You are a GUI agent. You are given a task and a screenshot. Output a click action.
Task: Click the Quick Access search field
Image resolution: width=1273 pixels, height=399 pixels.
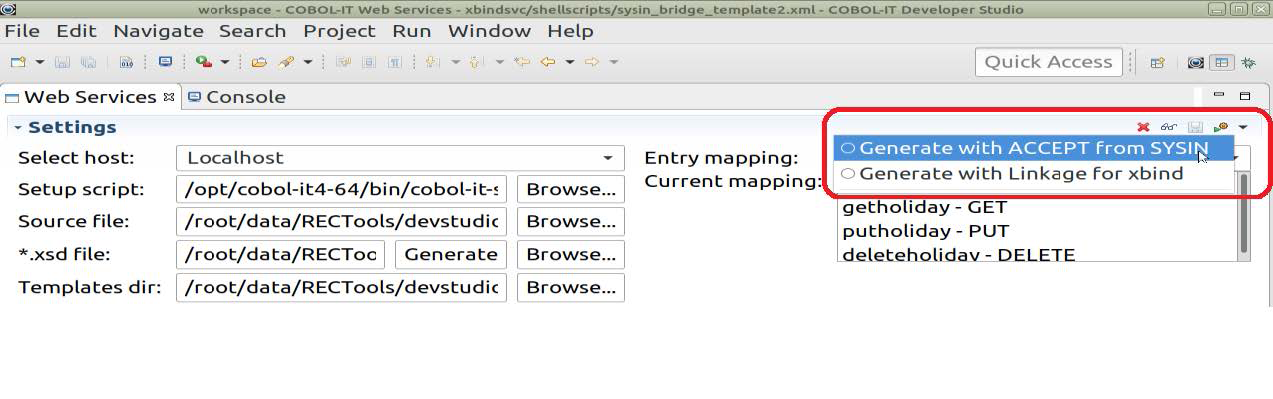click(x=1048, y=62)
